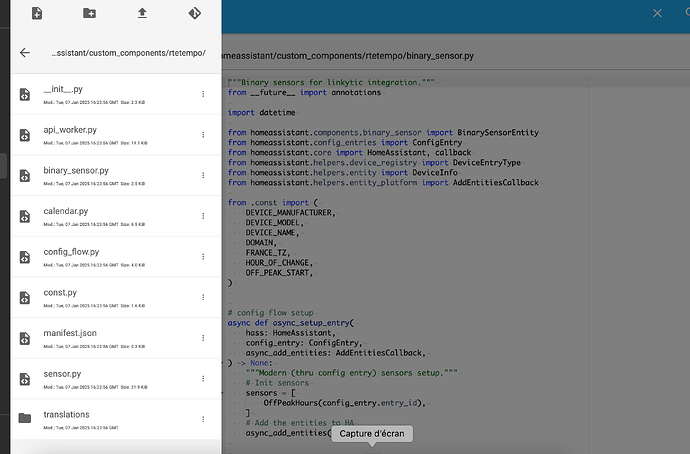Click the file icon beside const.py
The width and height of the screenshot is (690, 454).
click(25, 298)
